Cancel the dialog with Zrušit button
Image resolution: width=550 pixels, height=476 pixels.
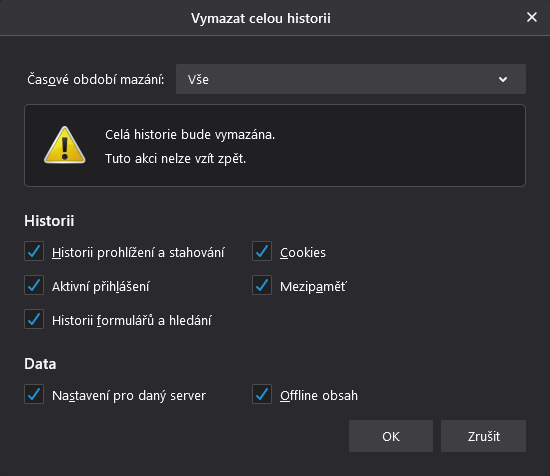point(483,436)
